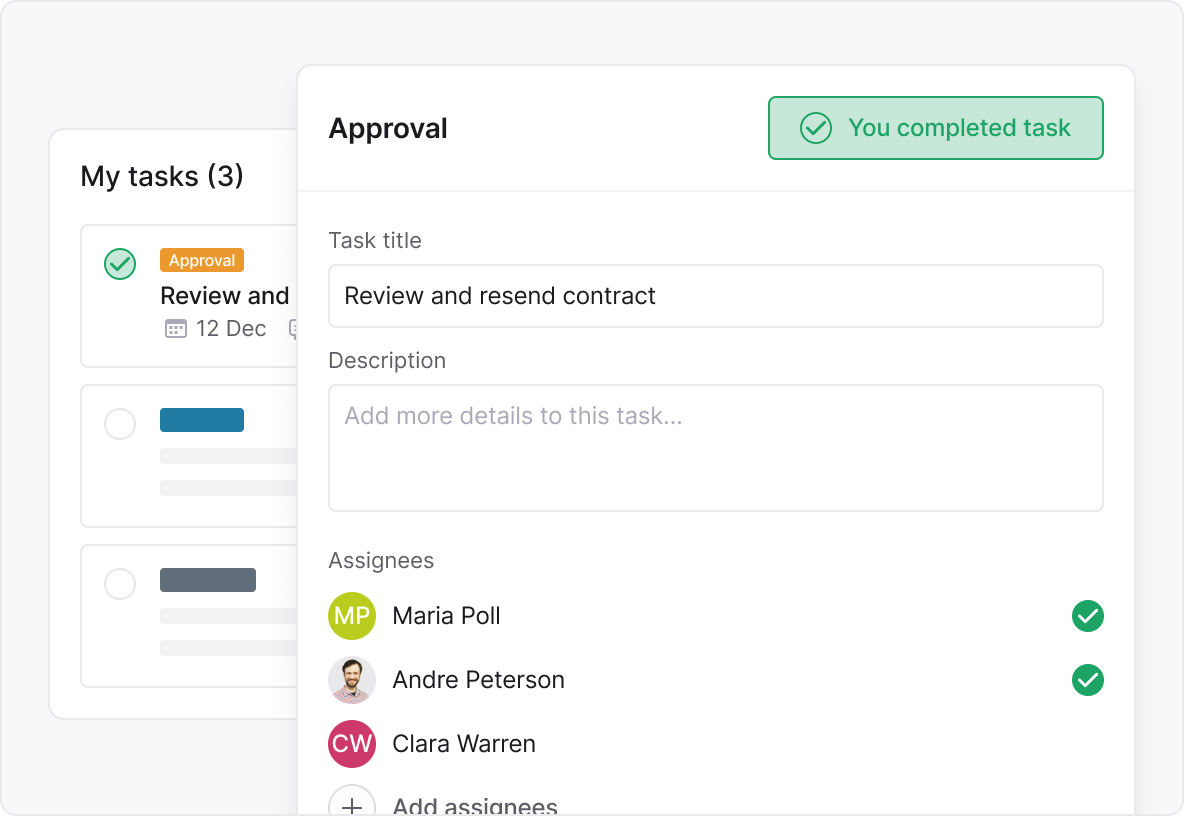Screen dimensions: 1184x816
Task: Click the Task title input field
Action: [716, 296]
